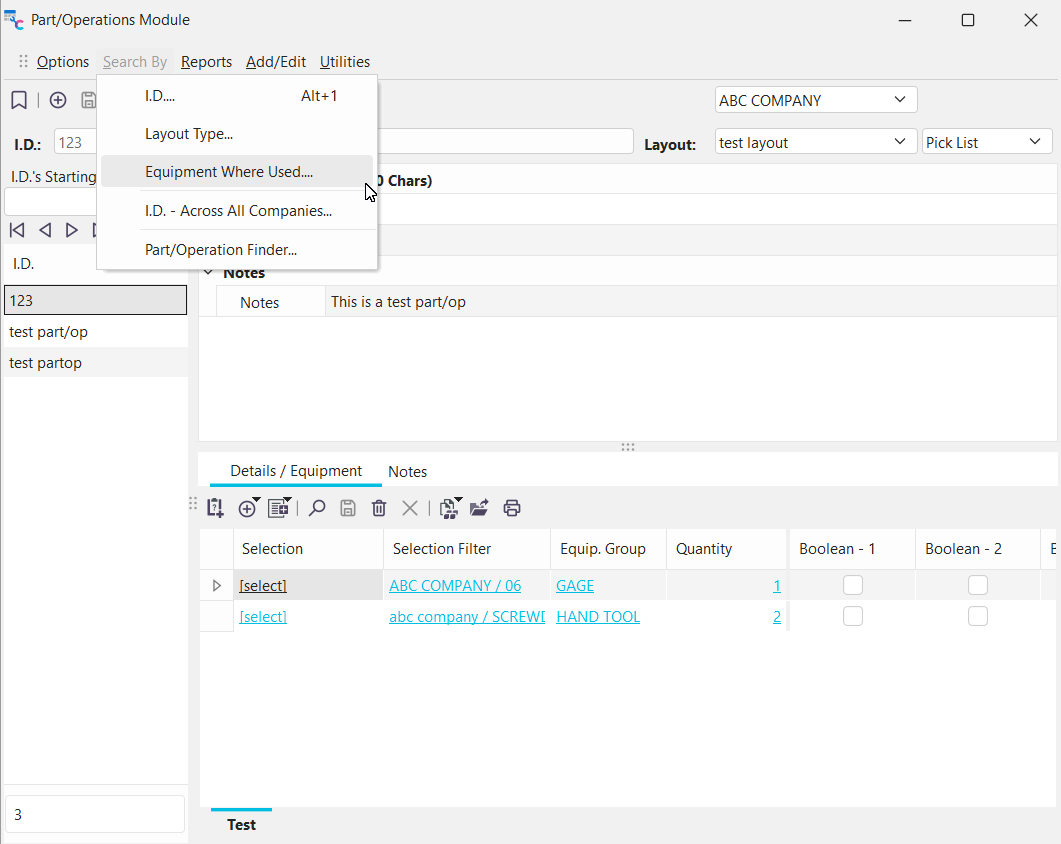Click the printer icon in details toolbar

pyautogui.click(x=512, y=508)
